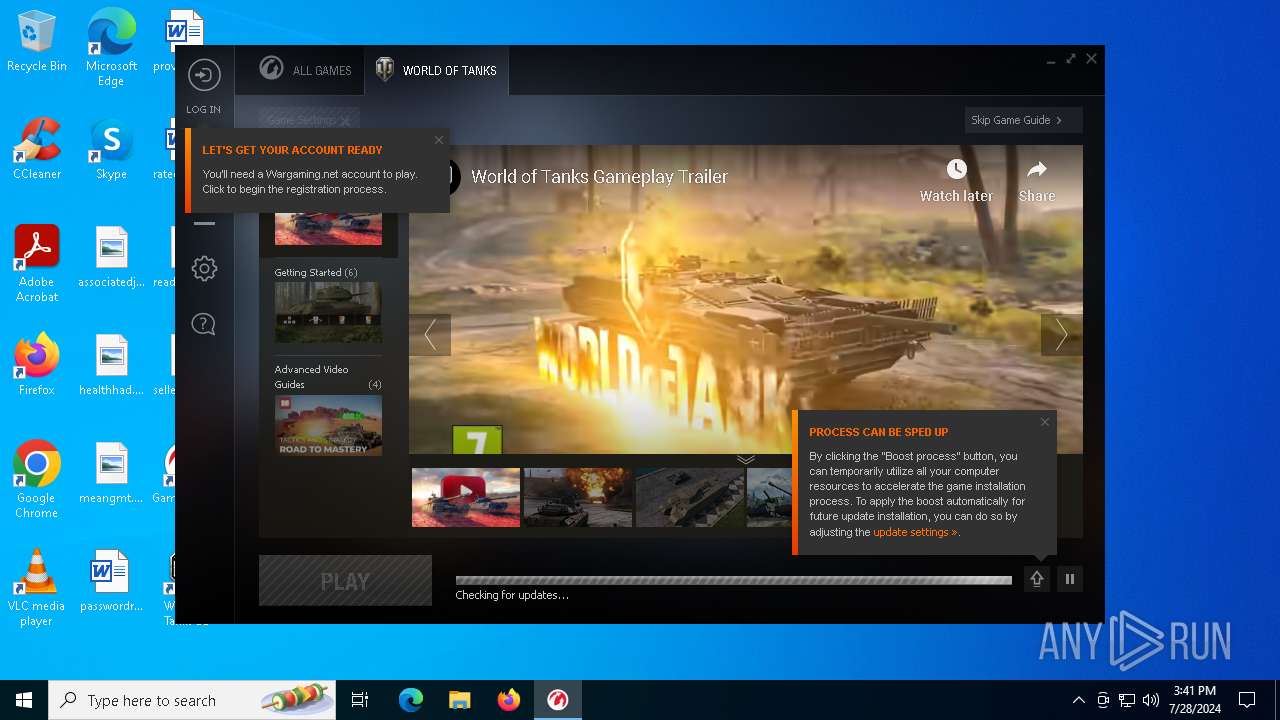1280x720 pixels.
Task: Select the explosion battle thumbnail
Action: pyautogui.click(x=578, y=497)
